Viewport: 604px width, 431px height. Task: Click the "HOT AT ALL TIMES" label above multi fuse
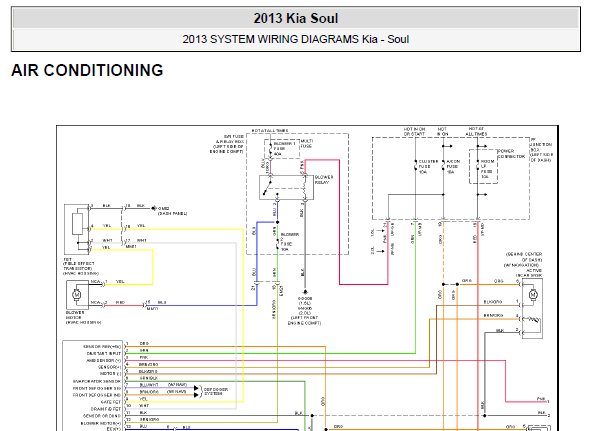[x=270, y=131]
